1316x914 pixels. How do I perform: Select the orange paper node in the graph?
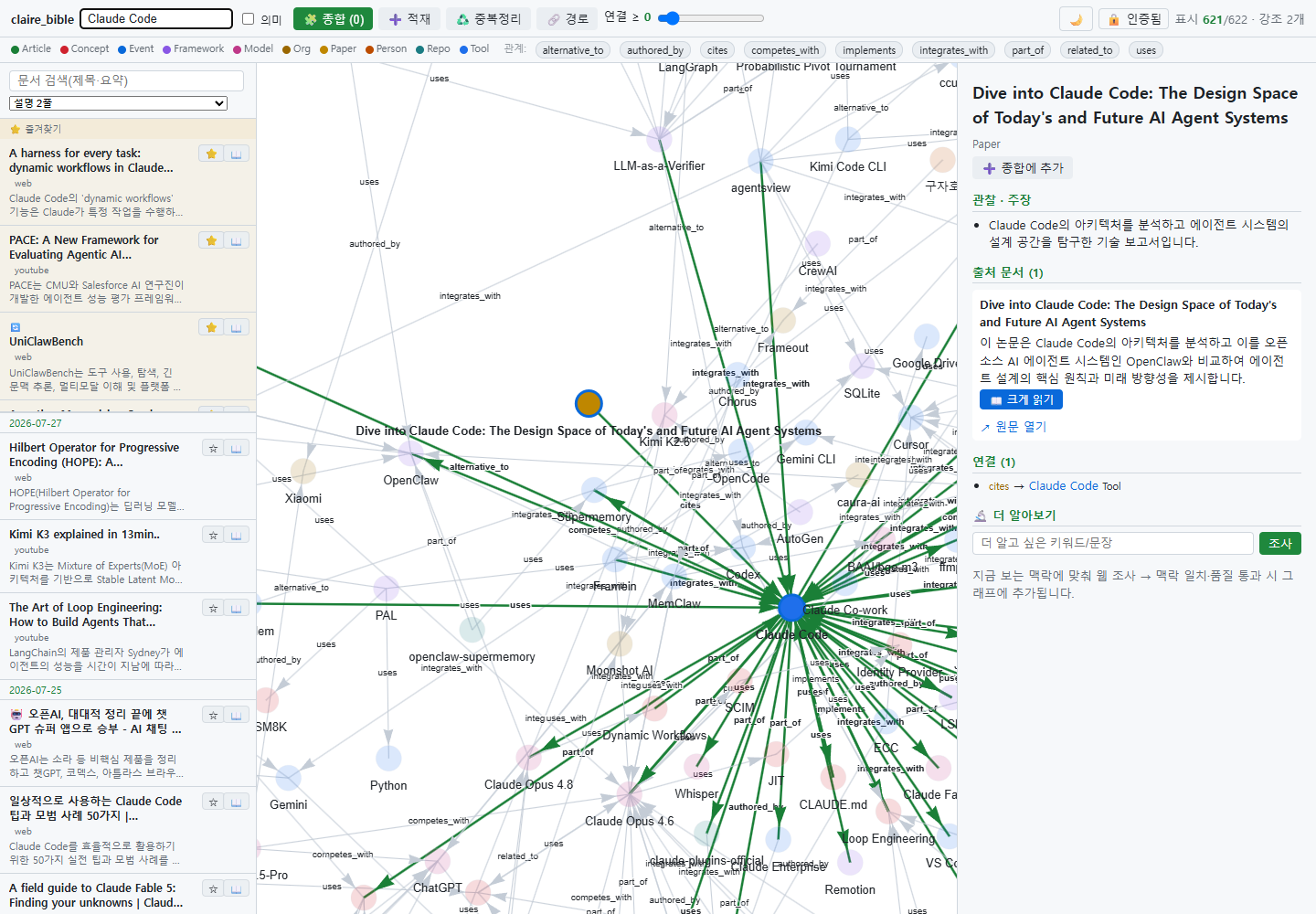tap(589, 403)
